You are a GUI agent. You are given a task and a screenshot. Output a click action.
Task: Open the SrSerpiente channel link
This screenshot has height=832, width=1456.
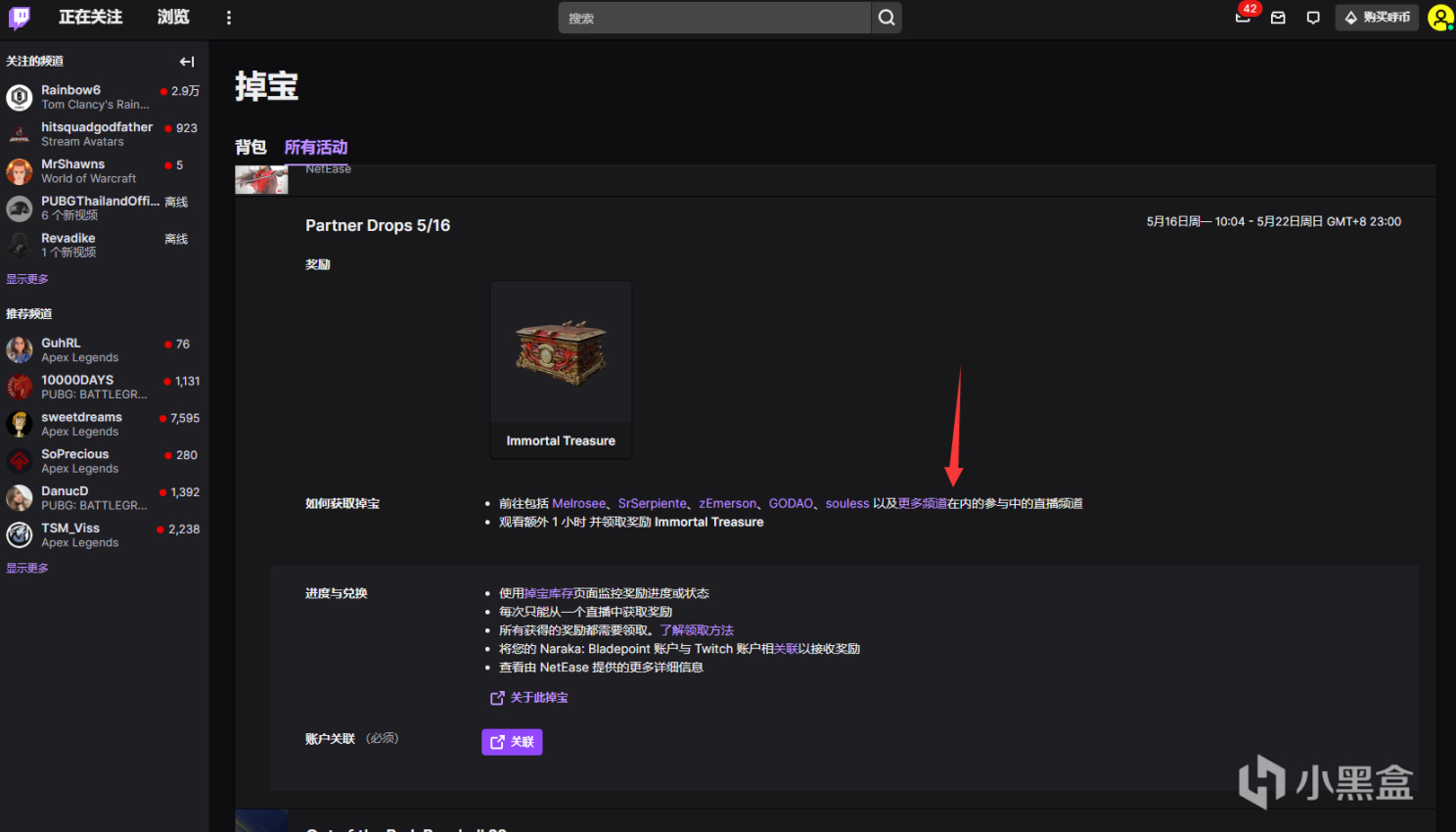coord(653,504)
